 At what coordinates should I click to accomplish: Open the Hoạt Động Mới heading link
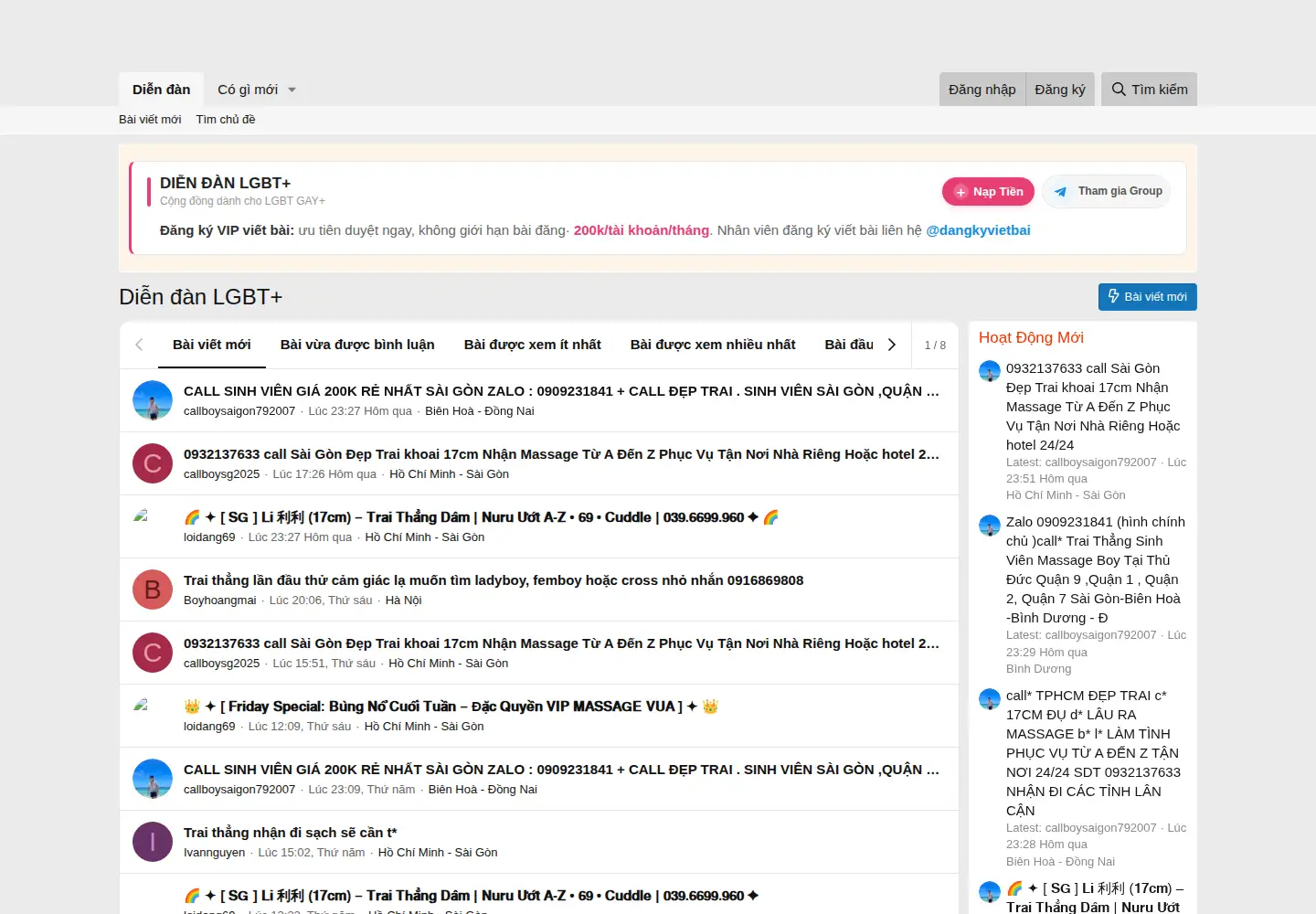1031,337
